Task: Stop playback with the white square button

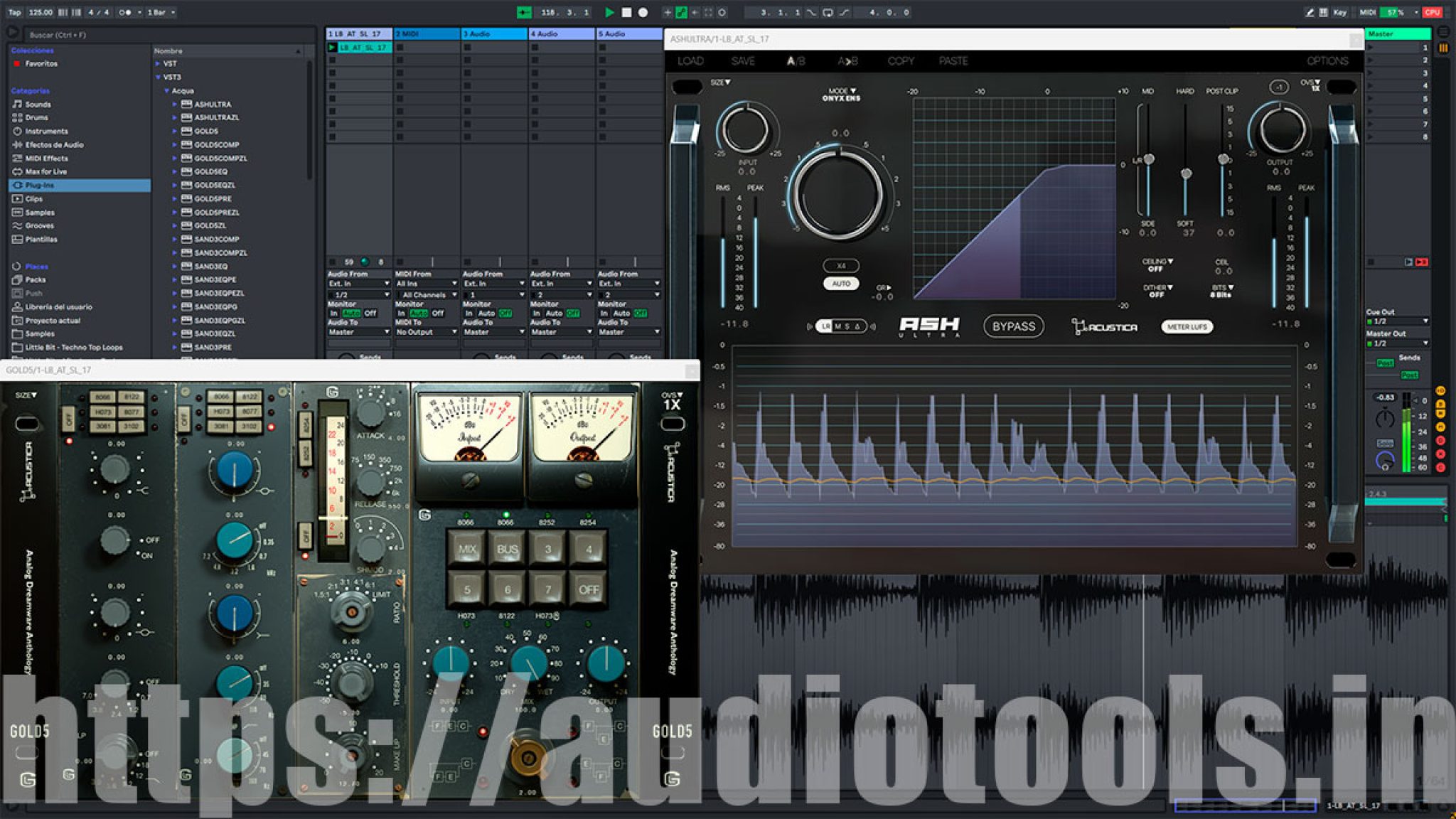Action: 626,12
